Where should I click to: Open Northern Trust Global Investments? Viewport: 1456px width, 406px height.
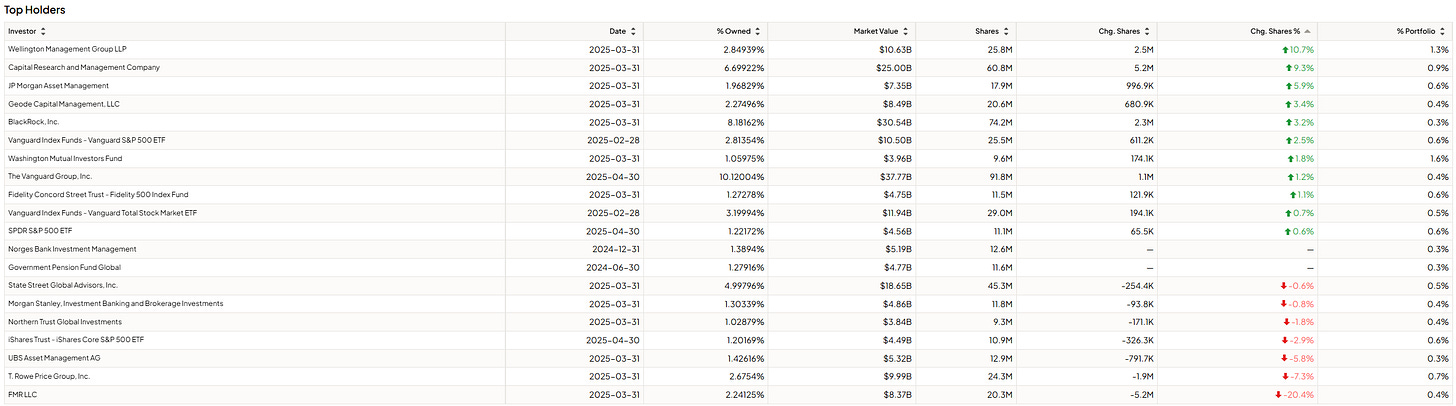click(x=65, y=322)
